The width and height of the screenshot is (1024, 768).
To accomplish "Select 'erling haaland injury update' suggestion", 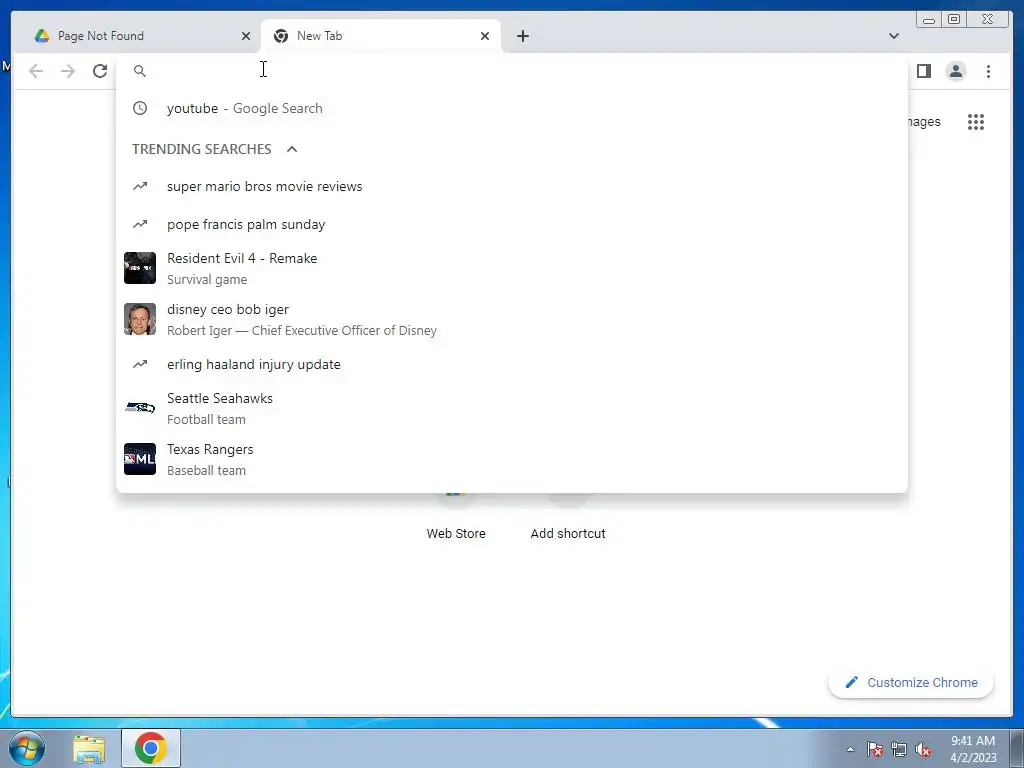I will [511, 364].
